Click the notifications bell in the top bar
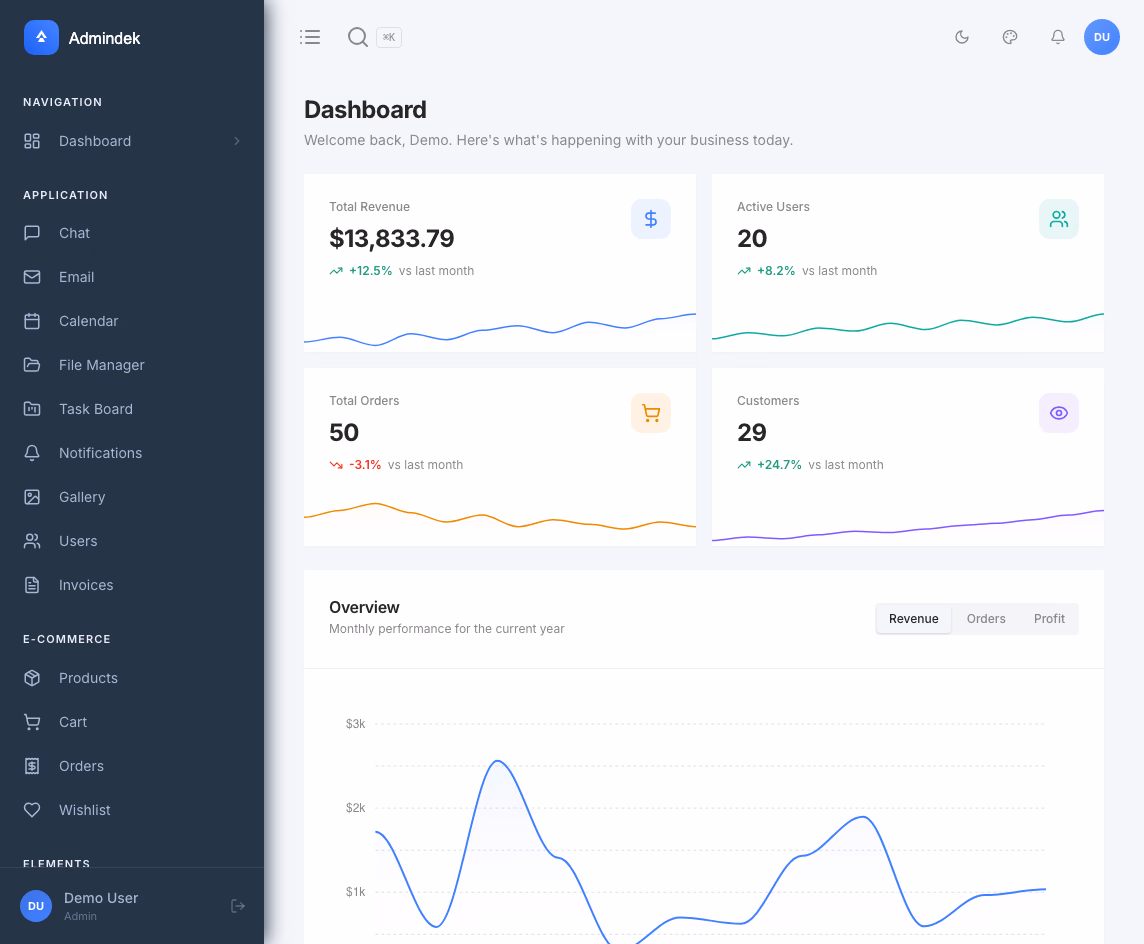The height and width of the screenshot is (944, 1144). (1057, 37)
